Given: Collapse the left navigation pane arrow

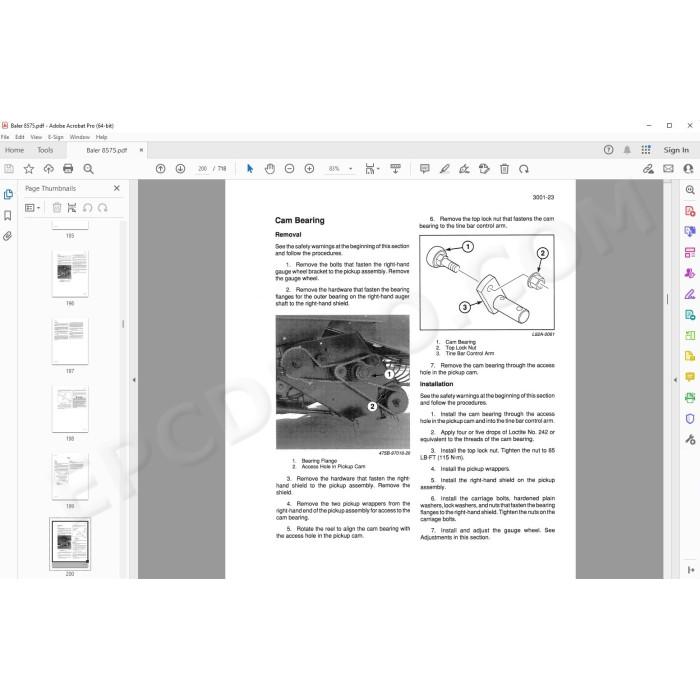Looking at the screenshot, I should pyautogui.click(x=134, y=380).
